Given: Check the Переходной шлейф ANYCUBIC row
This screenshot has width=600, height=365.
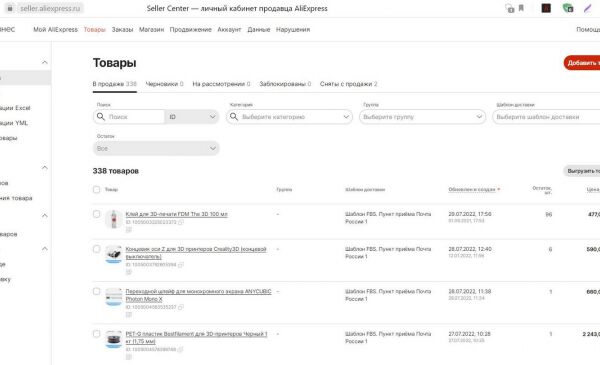Looking at the screenshot, I should [96, 292].
